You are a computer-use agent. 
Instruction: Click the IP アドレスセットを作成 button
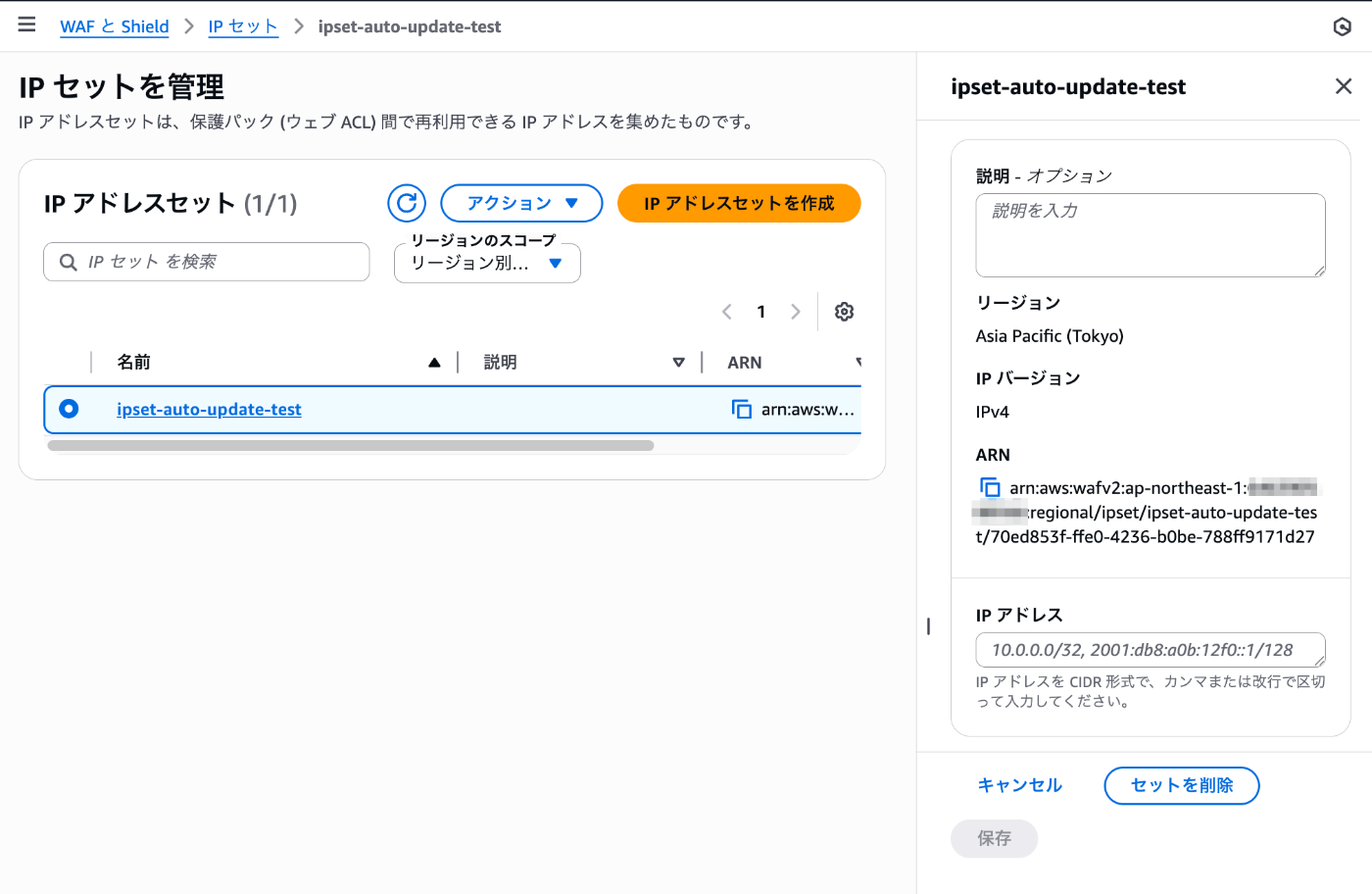(x=739, y=203)
